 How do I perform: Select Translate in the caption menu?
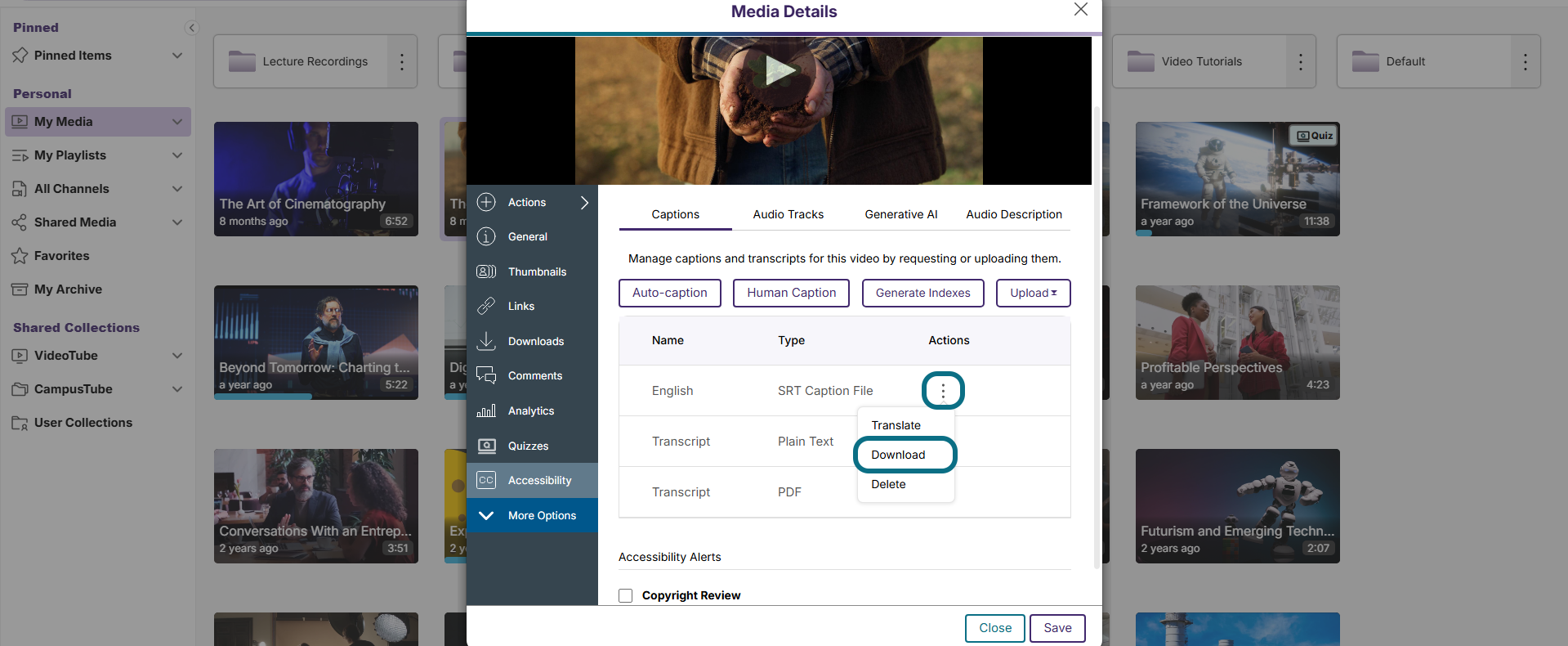[896, 425]
